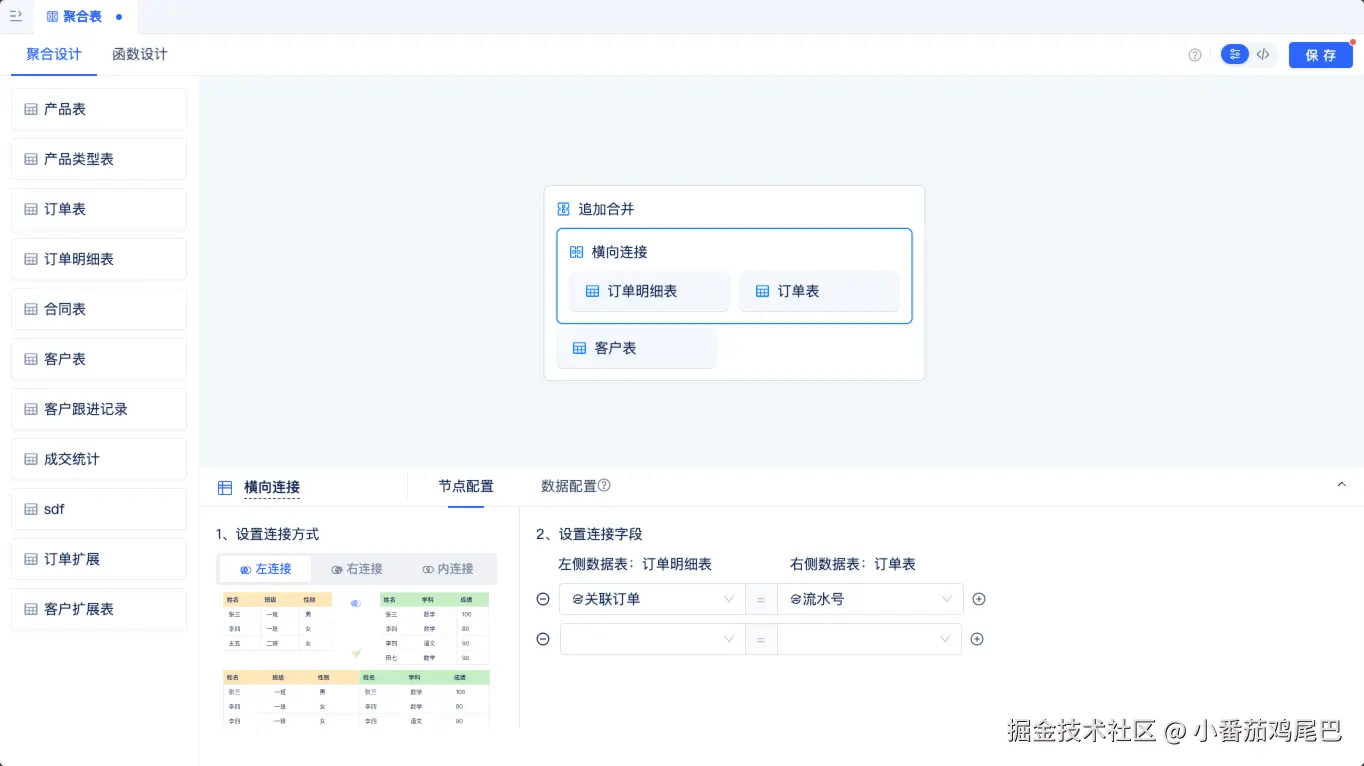Select the 订单表 node on canvas
Viewport: 1364px width, 766px height.
tap(819, 291)
